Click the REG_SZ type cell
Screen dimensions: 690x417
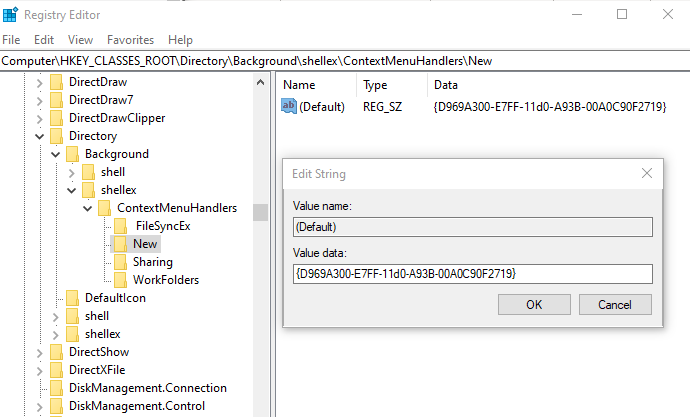(x=382, y=106)
